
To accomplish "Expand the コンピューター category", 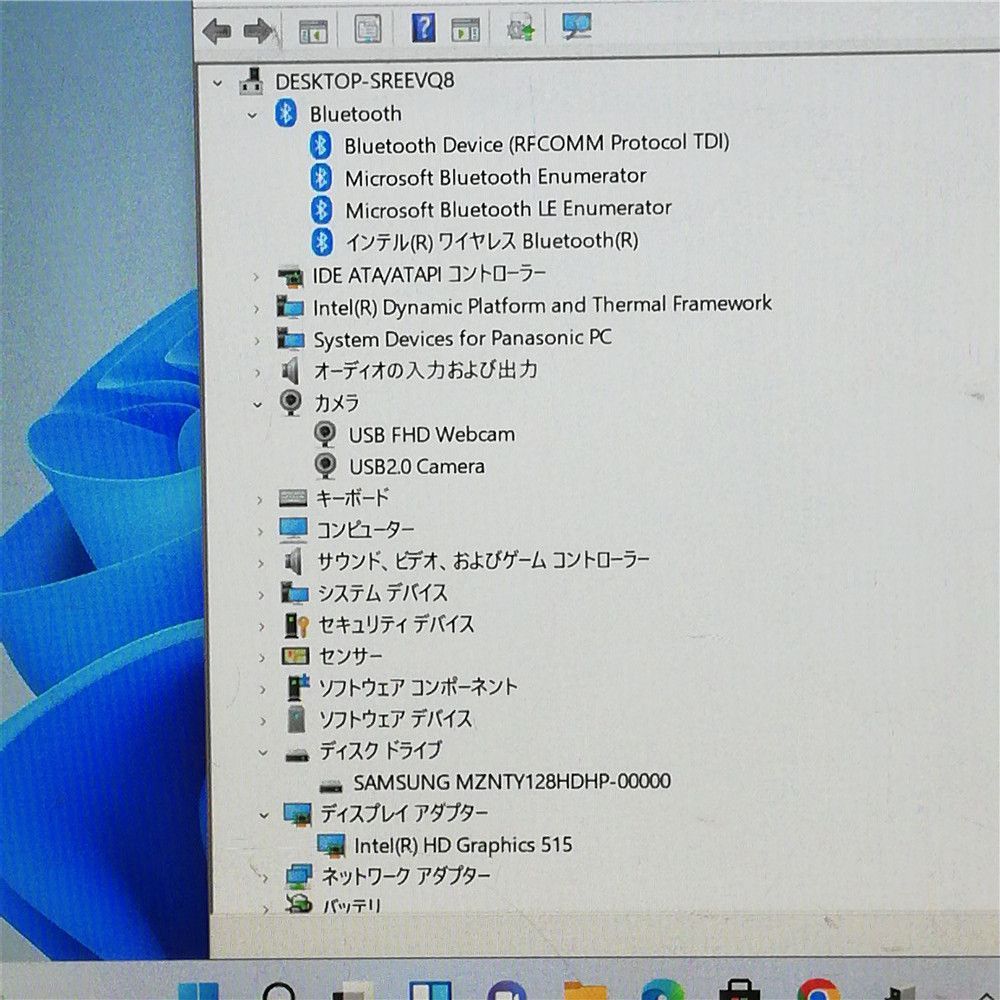I will 260,531.
